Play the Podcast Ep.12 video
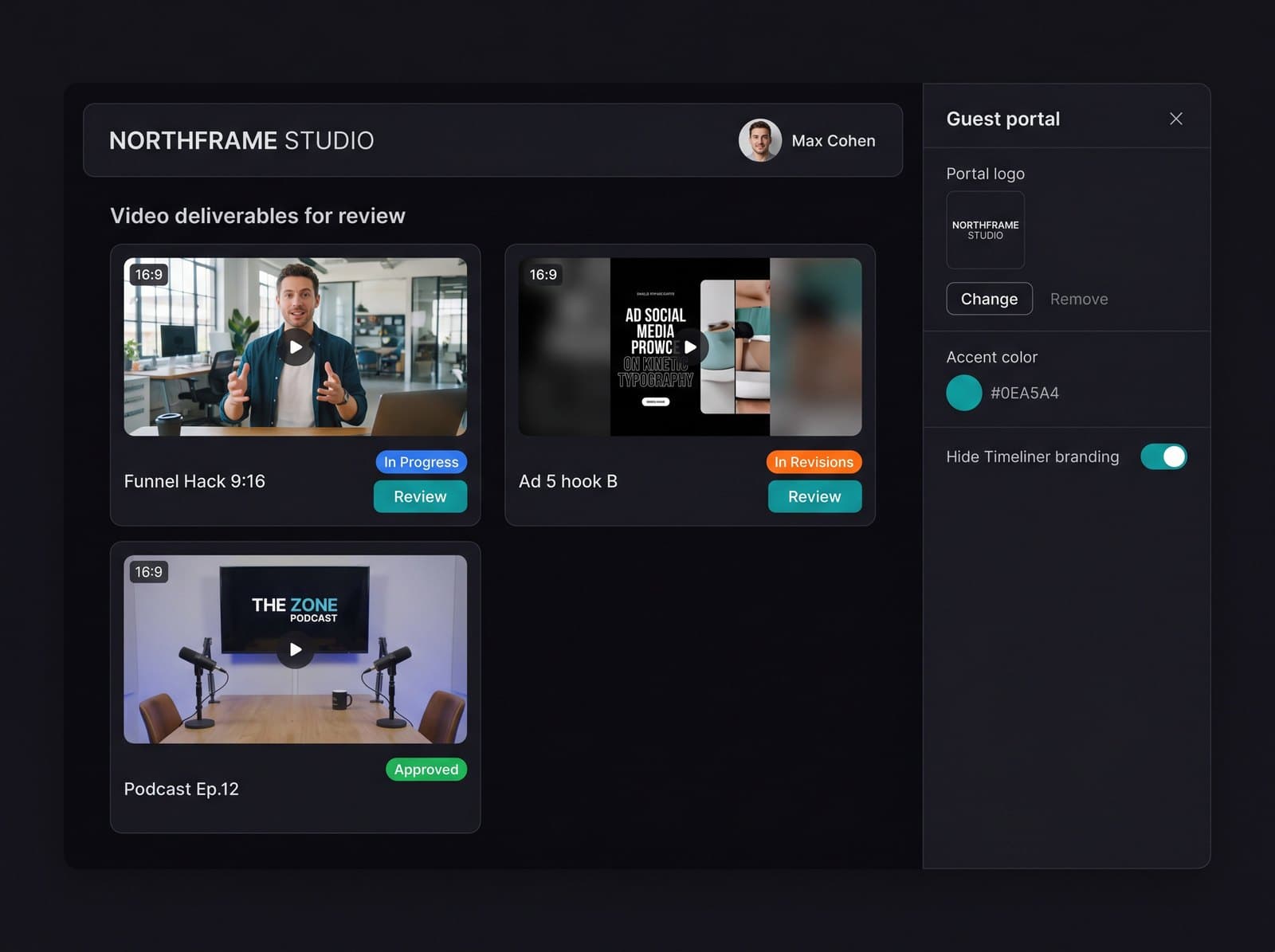 (296, 649)
